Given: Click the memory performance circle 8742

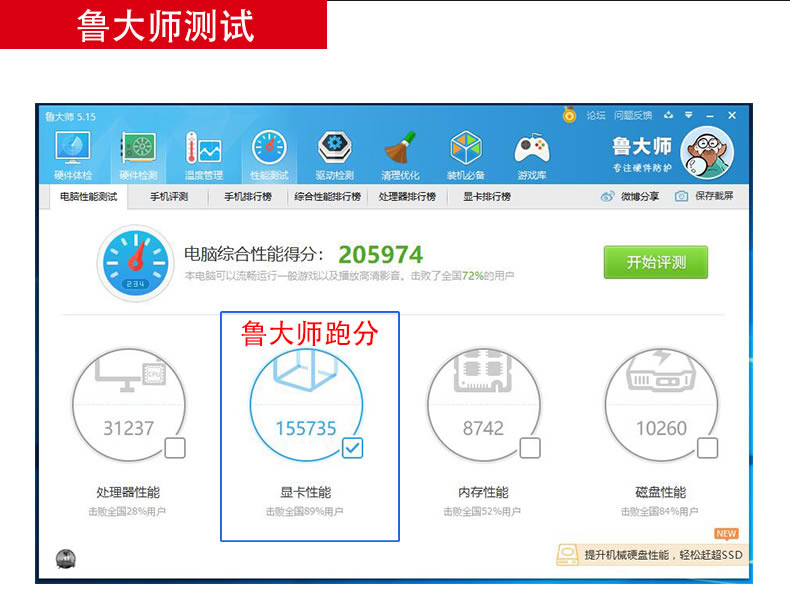Looking at the screenshot, I should 484,404.
